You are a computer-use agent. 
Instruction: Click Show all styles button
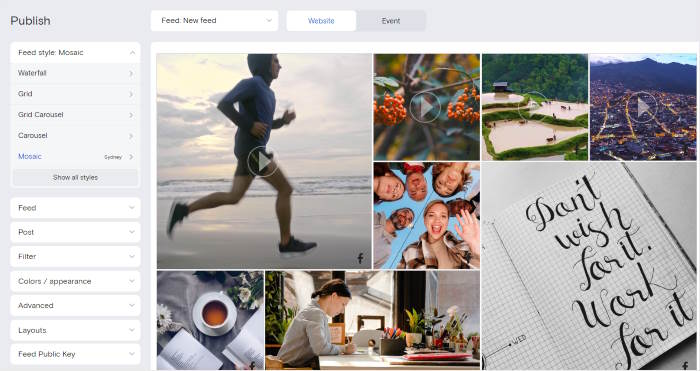pyautogui.click(x=75, y=177)
